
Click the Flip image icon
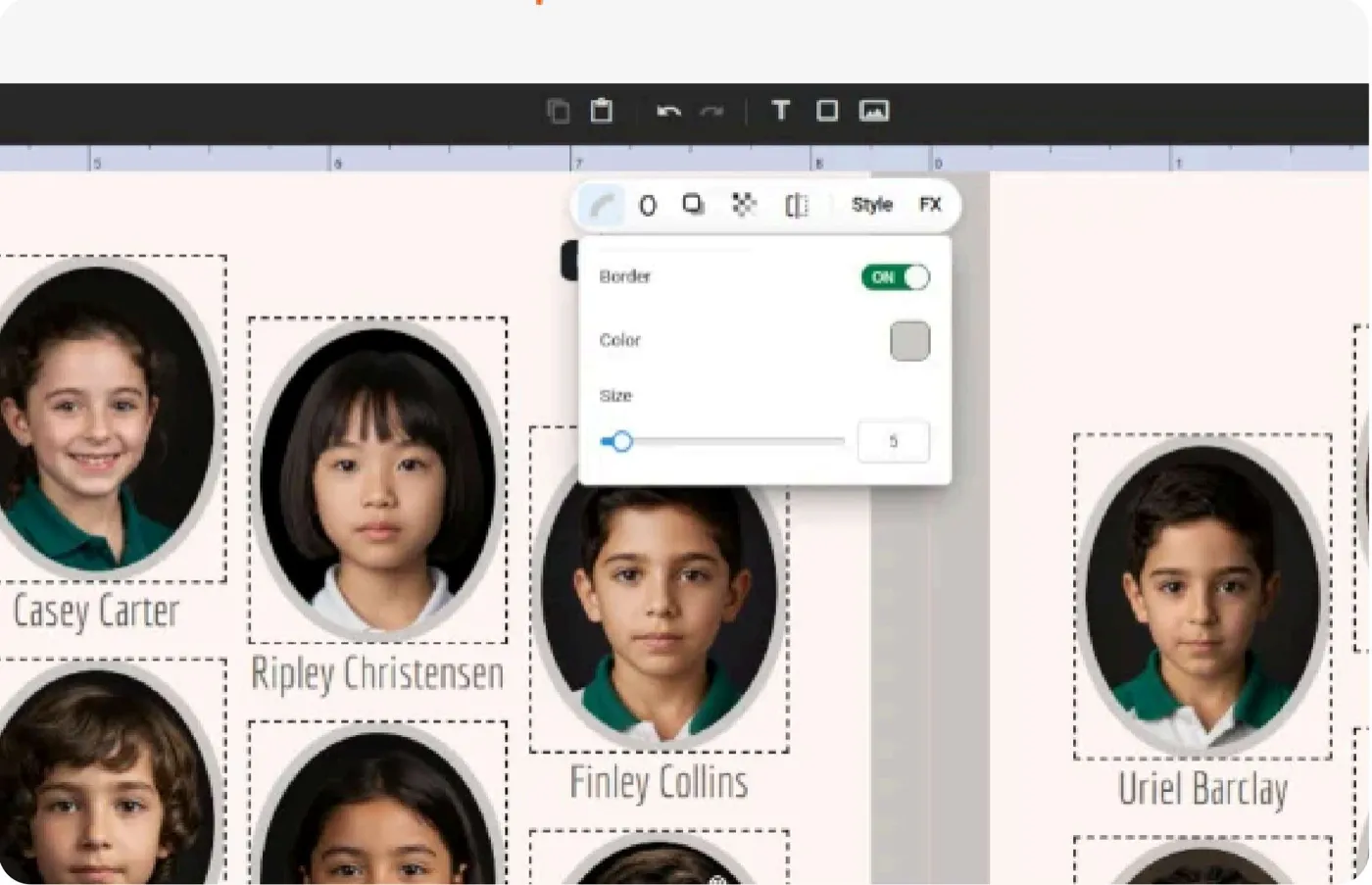click(797, 205)
